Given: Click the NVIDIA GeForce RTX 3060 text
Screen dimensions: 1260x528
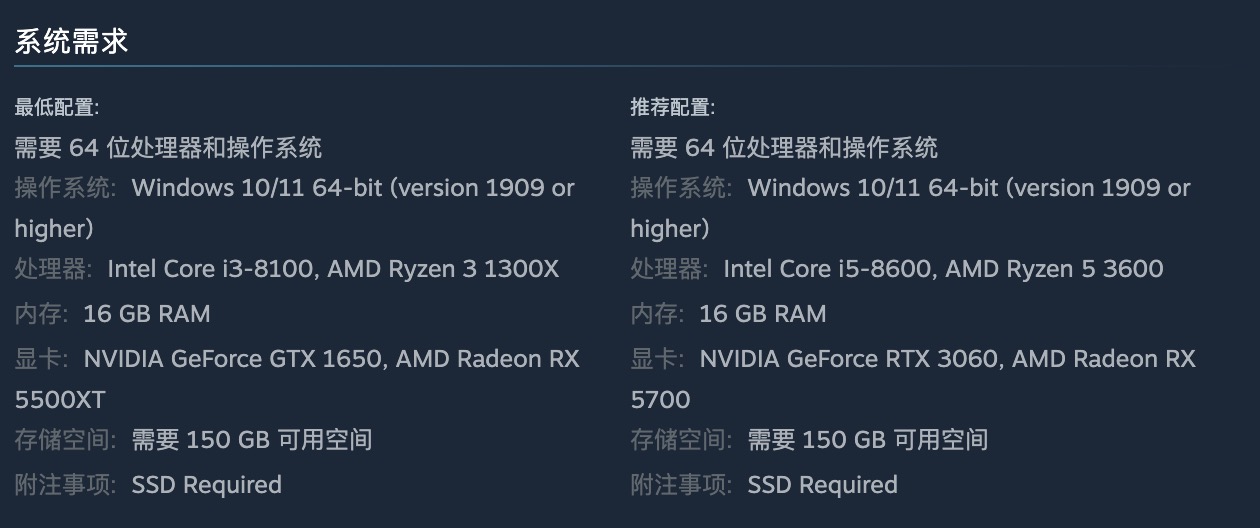Looking at the screenshot, I should pyautogui.click(x=850, y=359).
